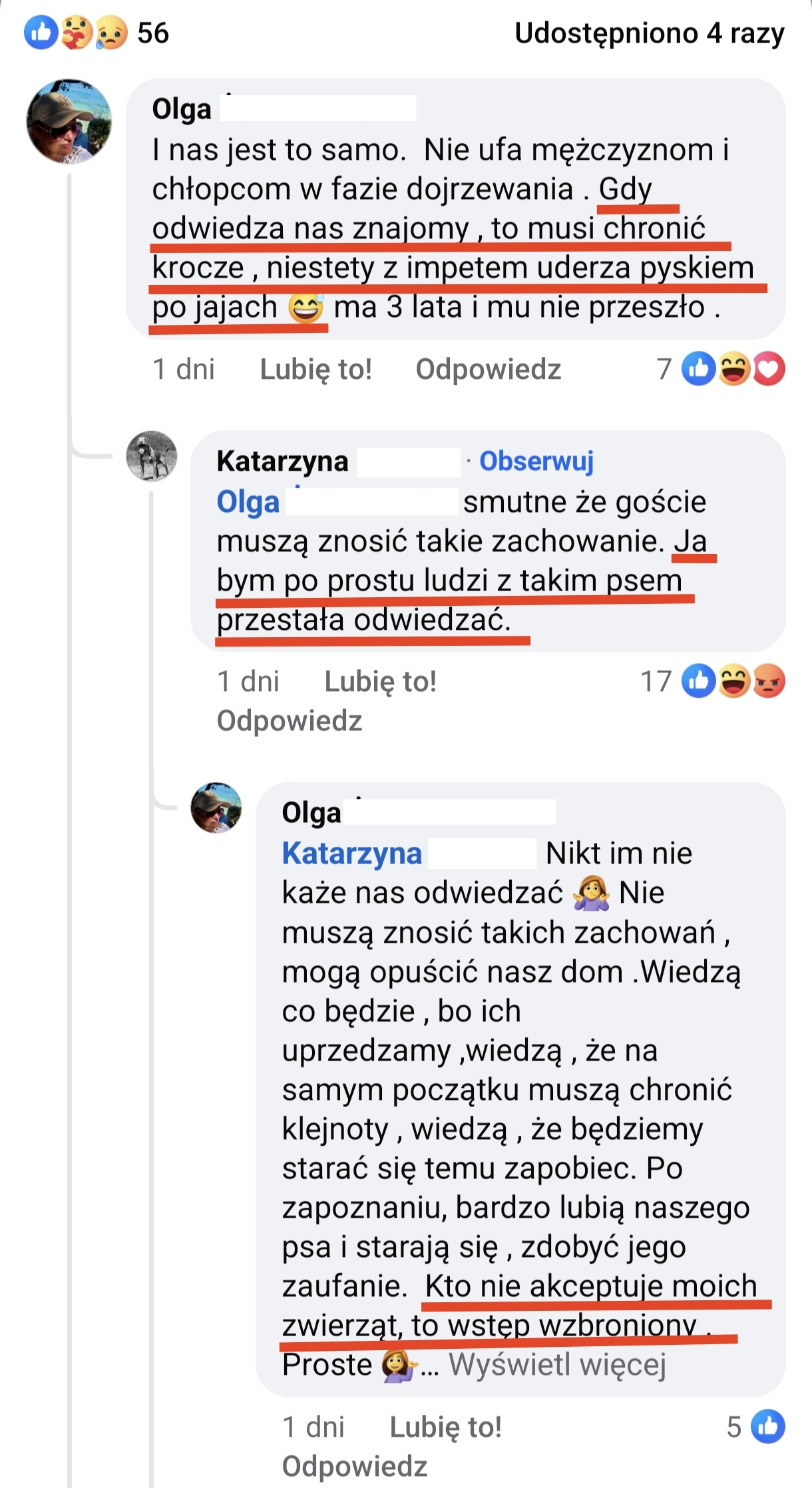The height and width of the screenshot is (1488, 812).
Task: Open reactions on Olga's first comment (7)
Action: pos(664,369)
